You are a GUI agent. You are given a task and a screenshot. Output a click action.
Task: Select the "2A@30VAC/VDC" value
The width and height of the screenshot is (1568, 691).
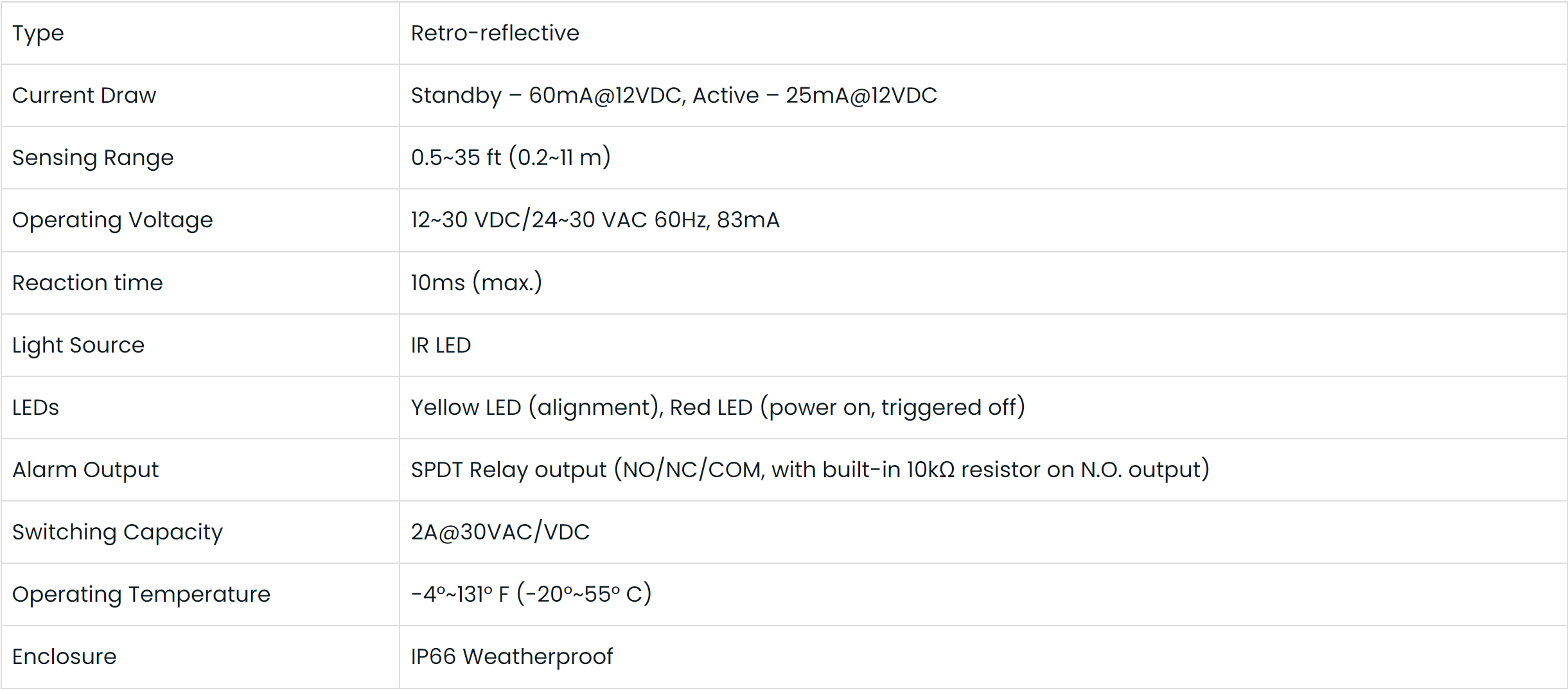coord(500,532)
